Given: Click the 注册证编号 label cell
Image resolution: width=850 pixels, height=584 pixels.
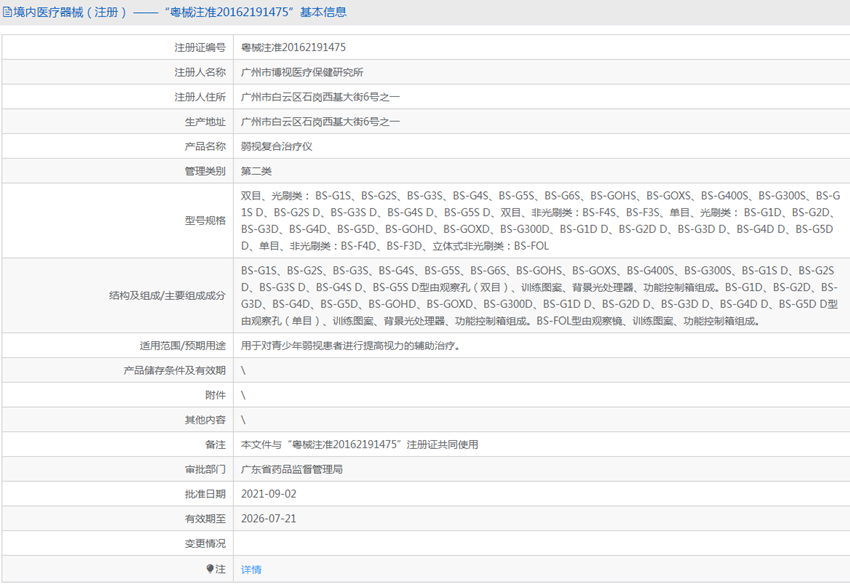Looking at the screenshot, I should 118,48.
